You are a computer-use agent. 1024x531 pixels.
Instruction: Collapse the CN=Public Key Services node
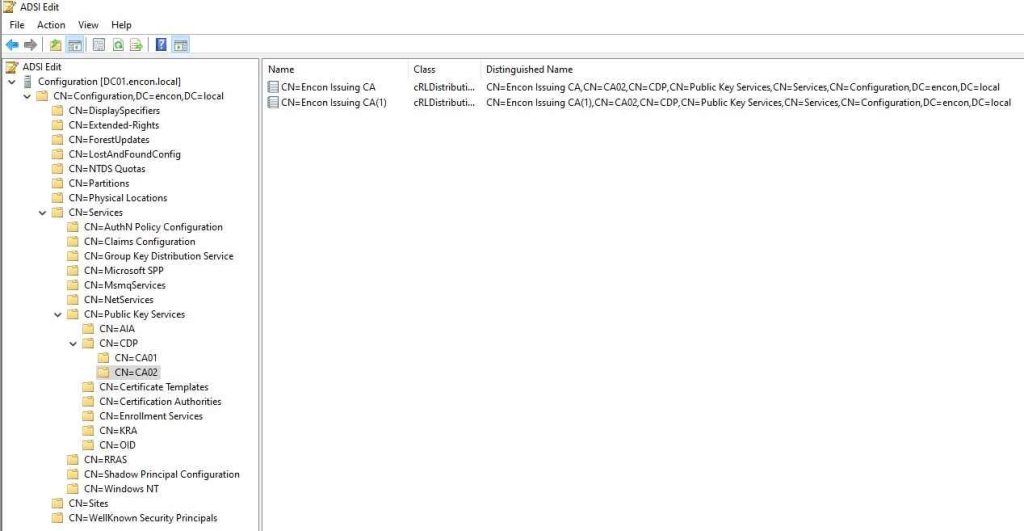58,314
